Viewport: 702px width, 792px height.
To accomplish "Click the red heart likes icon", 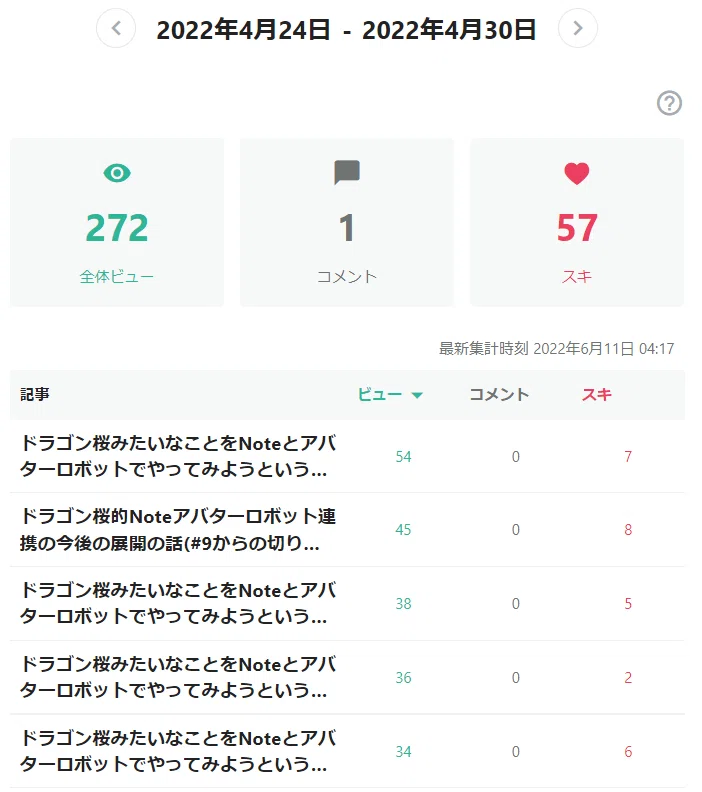I will tap(577, 174).
